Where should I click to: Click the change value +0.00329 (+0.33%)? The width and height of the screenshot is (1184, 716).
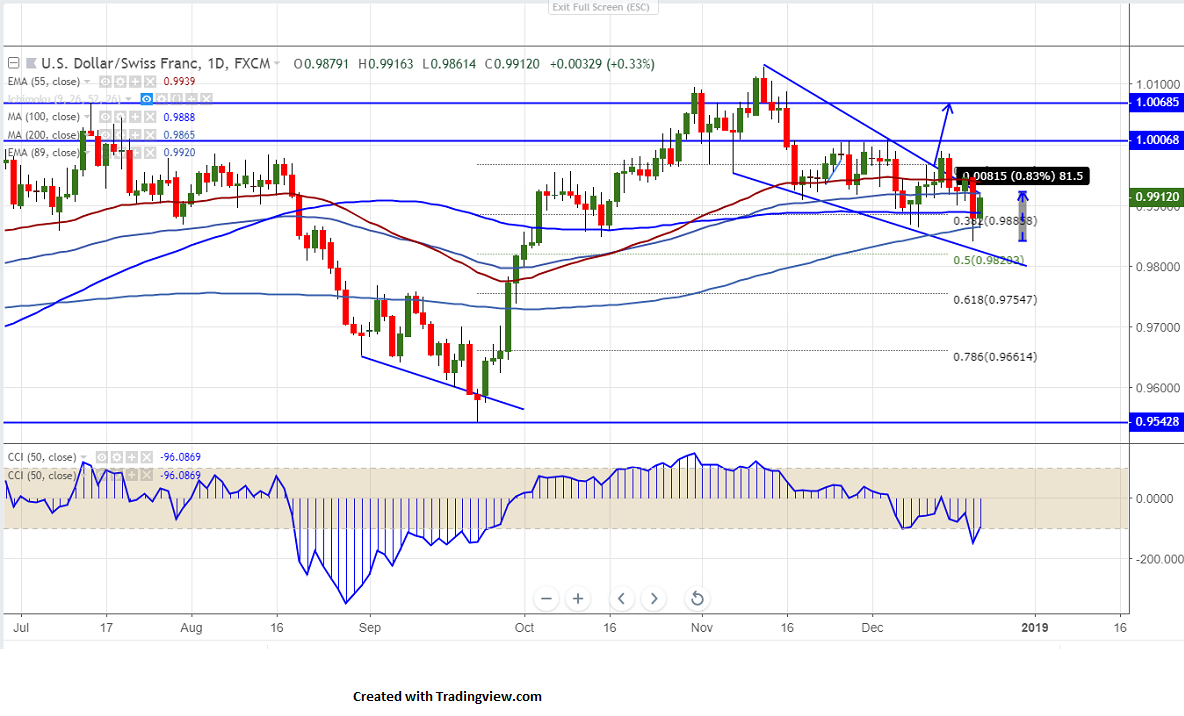click(602, 64)
